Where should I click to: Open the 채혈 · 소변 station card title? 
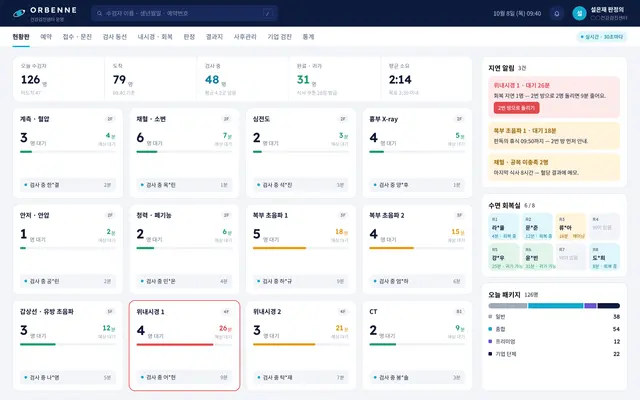pos(151,119)
